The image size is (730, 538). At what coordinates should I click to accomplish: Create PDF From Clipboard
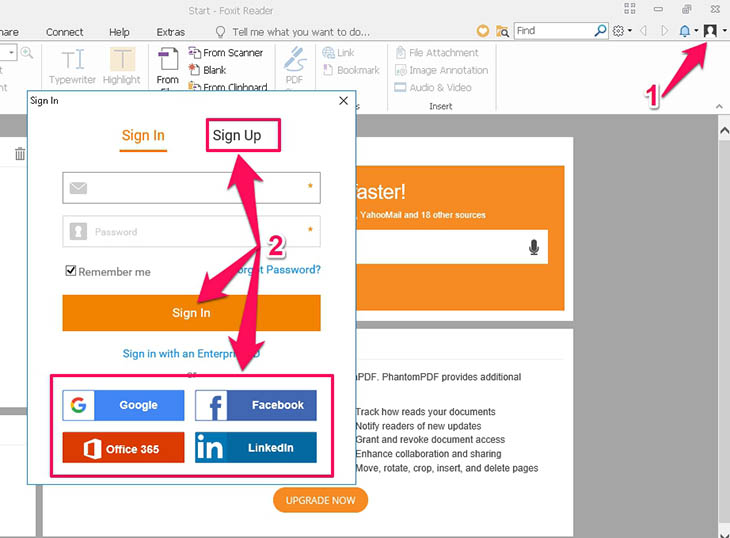click(x=228, y=86)
